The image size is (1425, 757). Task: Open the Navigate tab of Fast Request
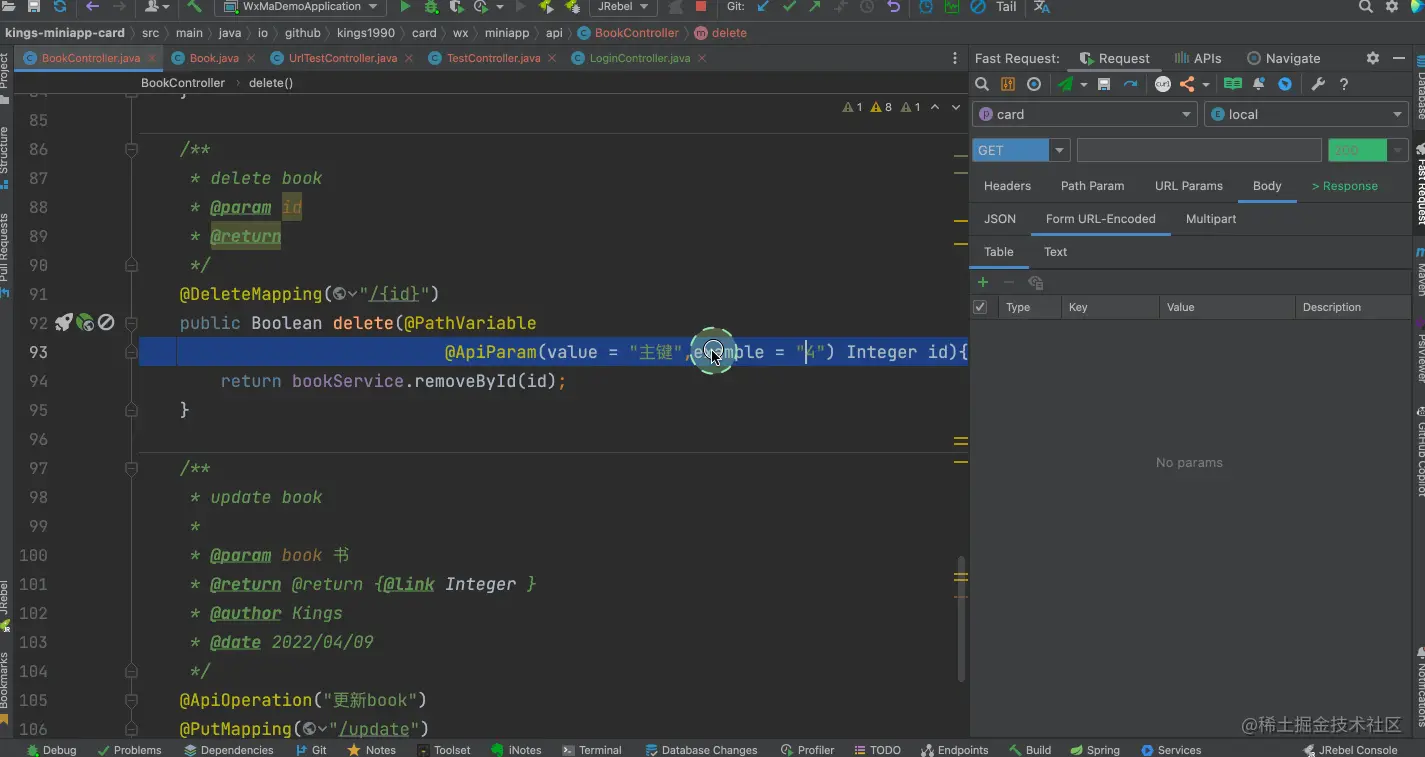pyautogui.click(x=1283, y=58)
